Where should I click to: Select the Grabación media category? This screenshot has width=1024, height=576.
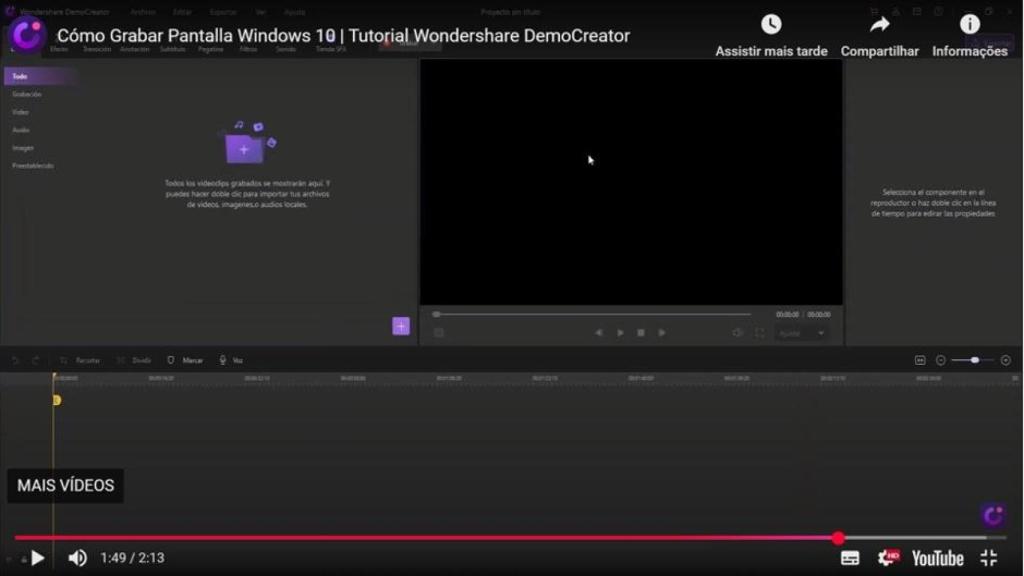27,94
